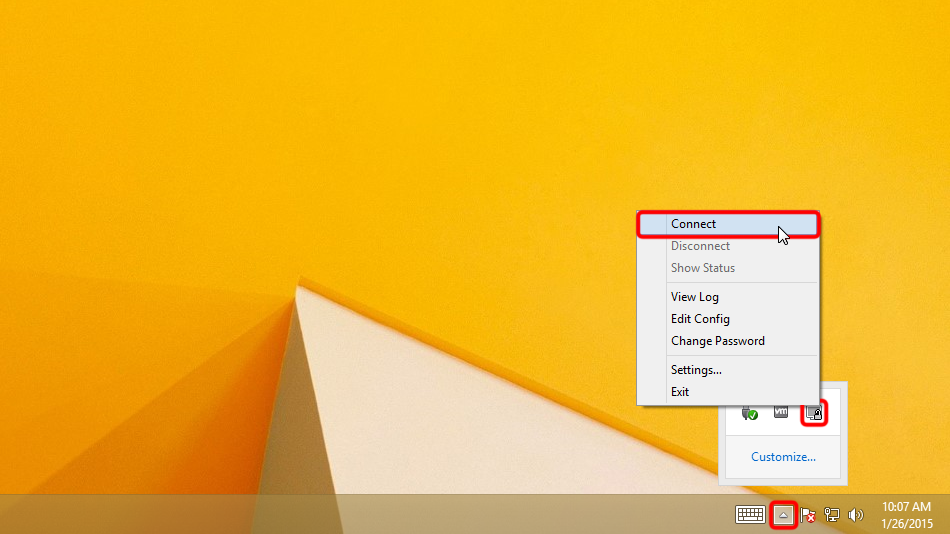
Task: Click the Action Center flag icon
Action: 808,515
